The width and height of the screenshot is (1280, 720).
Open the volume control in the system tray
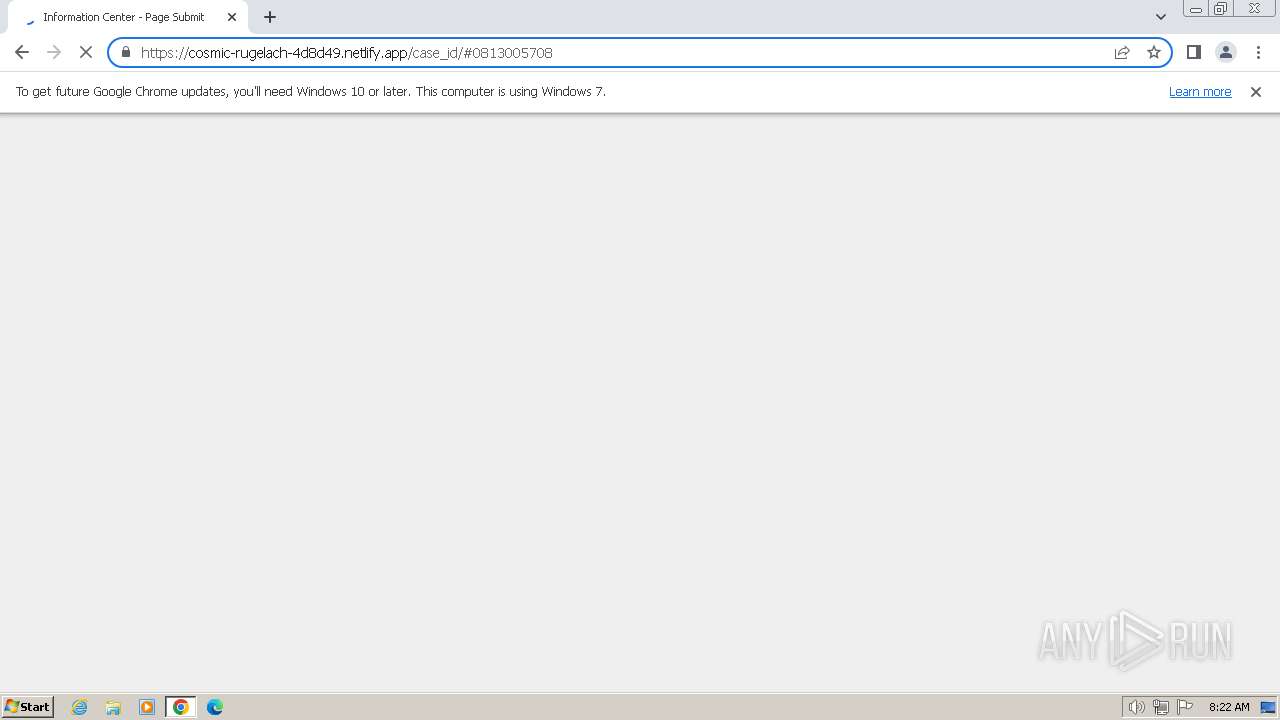[x=1136, y=707]
